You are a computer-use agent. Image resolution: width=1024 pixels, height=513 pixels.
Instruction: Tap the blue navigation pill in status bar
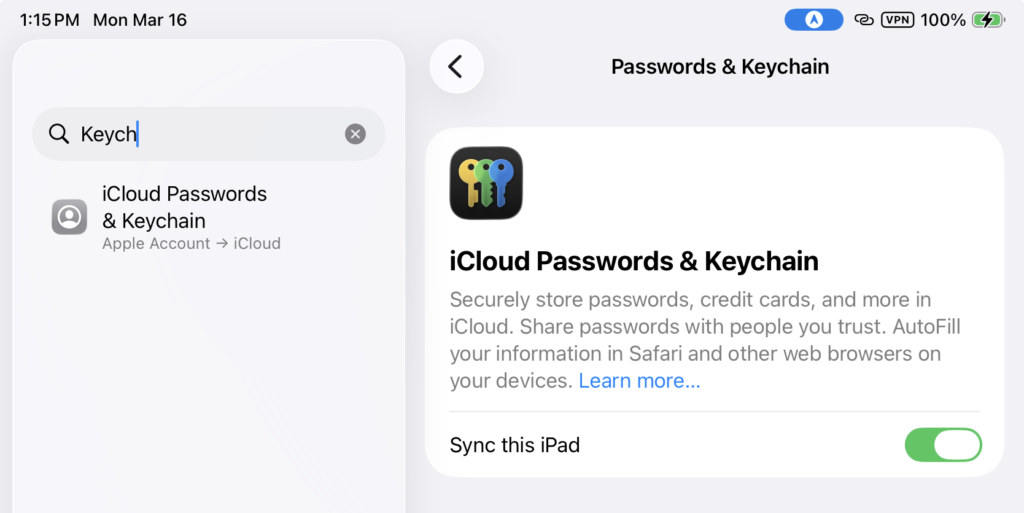pyautogui.click(x=813, y=20)
